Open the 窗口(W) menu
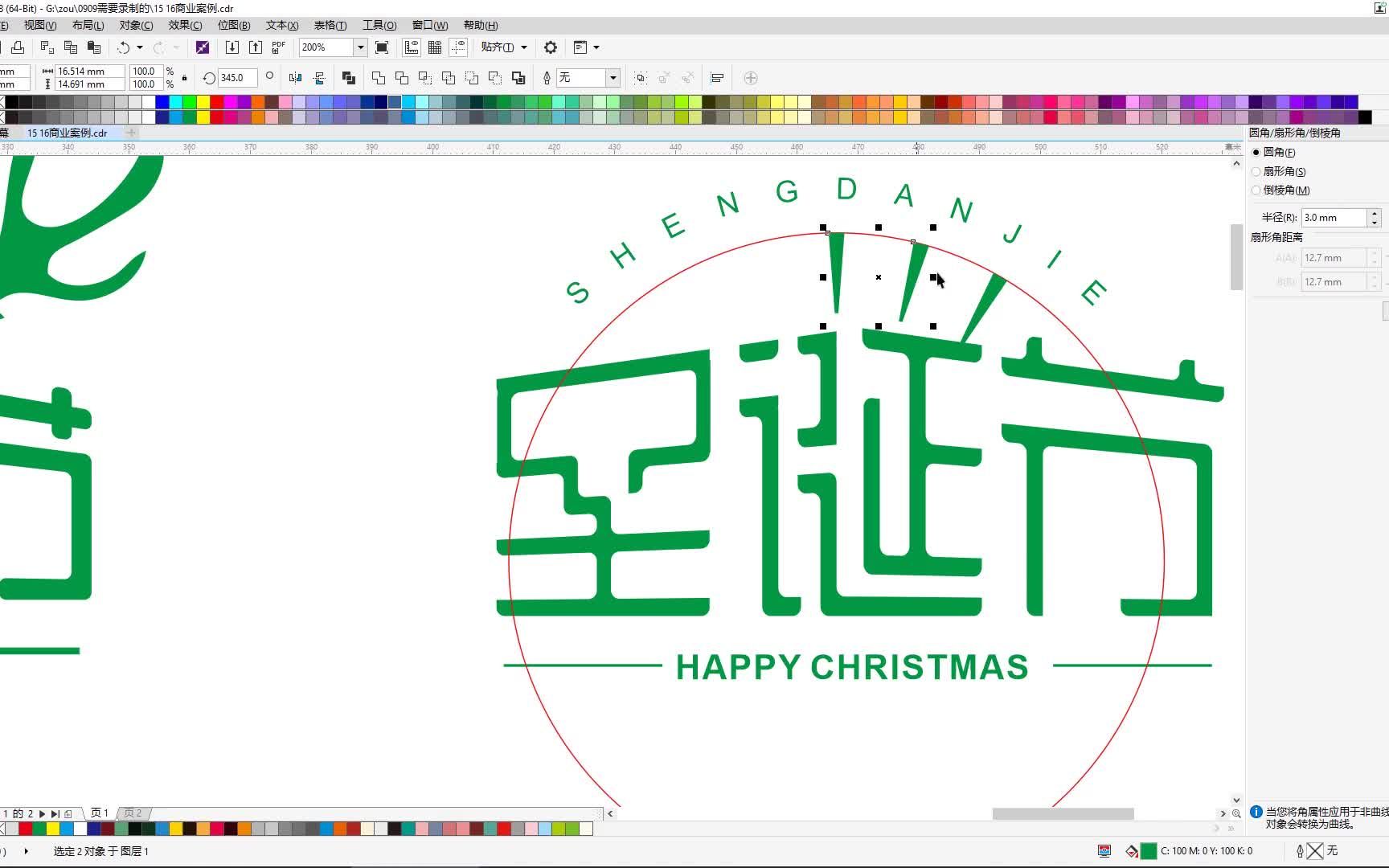This screenshot has height=868, width=1389. point(430,26)
